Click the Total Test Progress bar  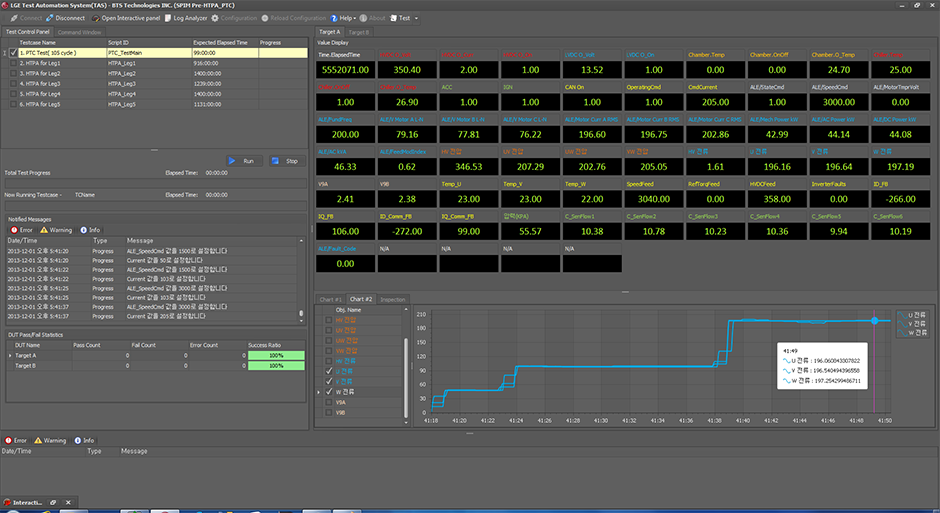tap(156, 183)
